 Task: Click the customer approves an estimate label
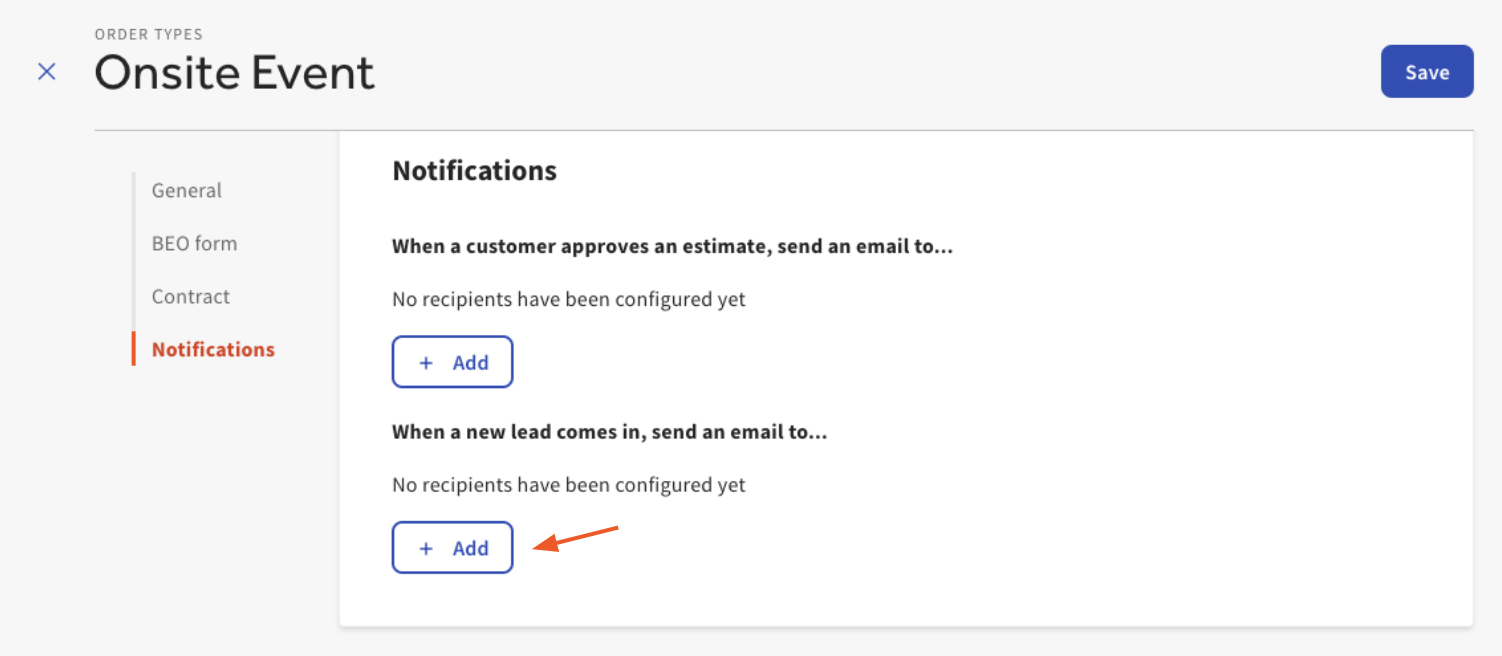point(672,246)
